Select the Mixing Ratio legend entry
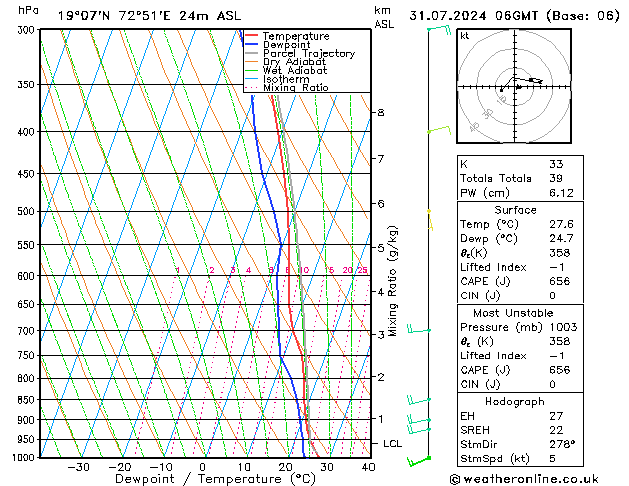629x486 pixels. pos(295,88)
